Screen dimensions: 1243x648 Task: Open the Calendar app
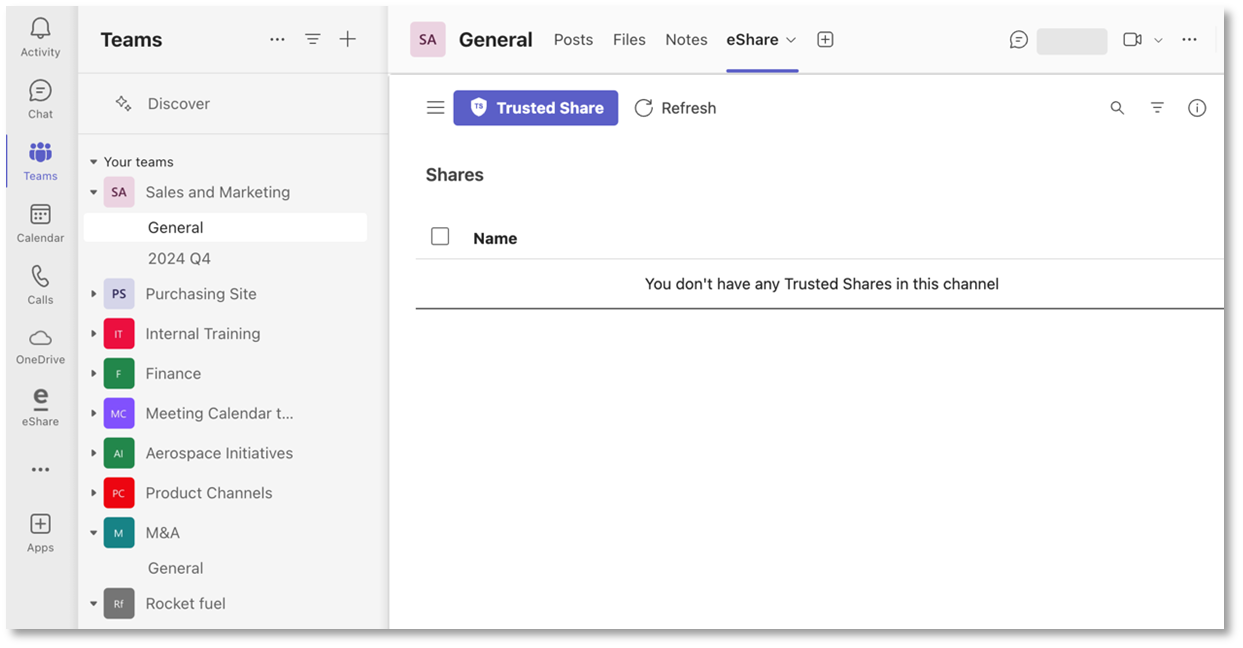click(x=40, y=223)
